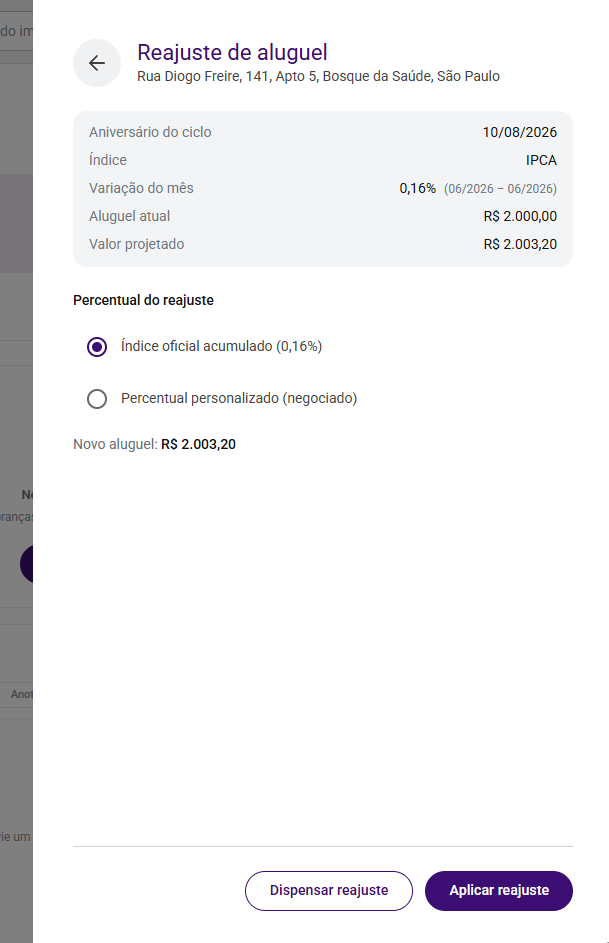Viewport: 609px width, 943px height.
Task: Click the partially hidden purple button behind overlay
Action: click(26, 564)
